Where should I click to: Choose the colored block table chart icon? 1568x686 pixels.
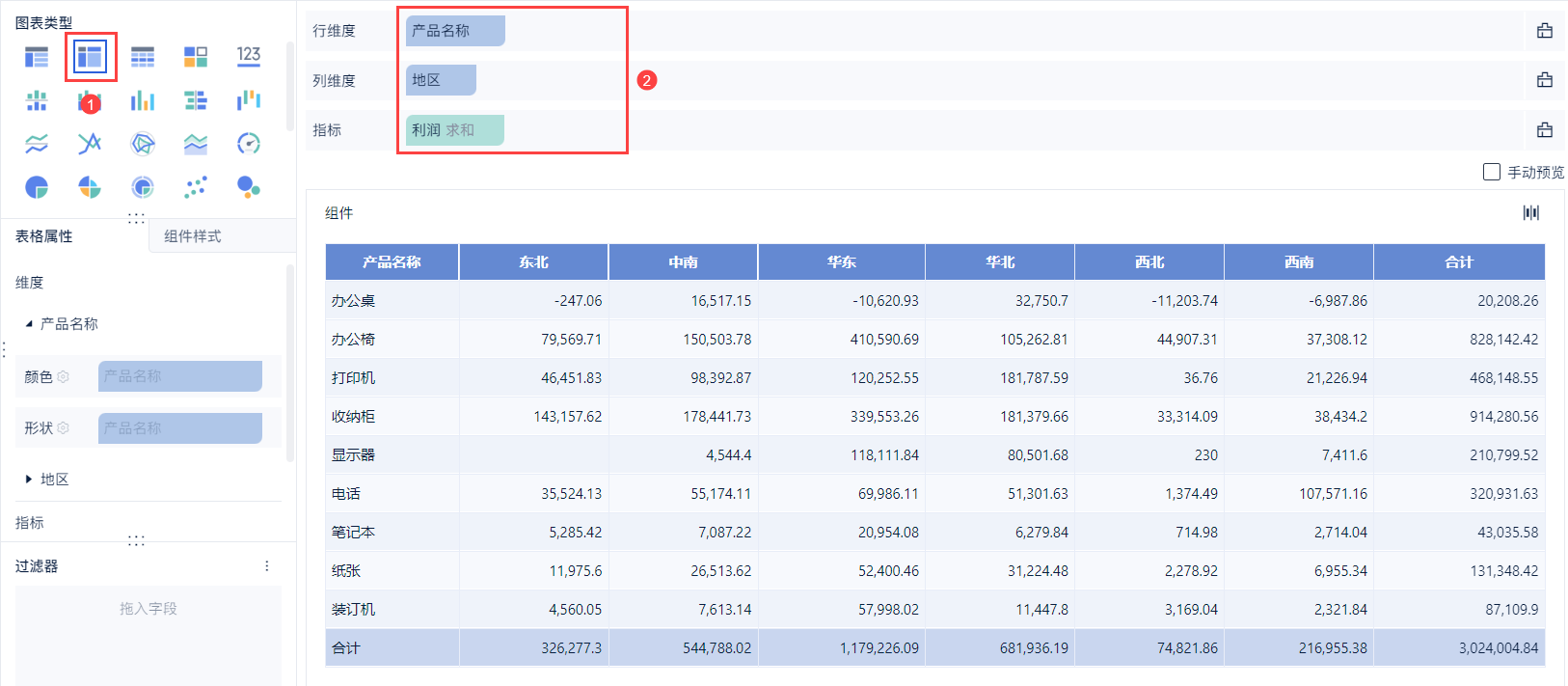coord(196,57)
